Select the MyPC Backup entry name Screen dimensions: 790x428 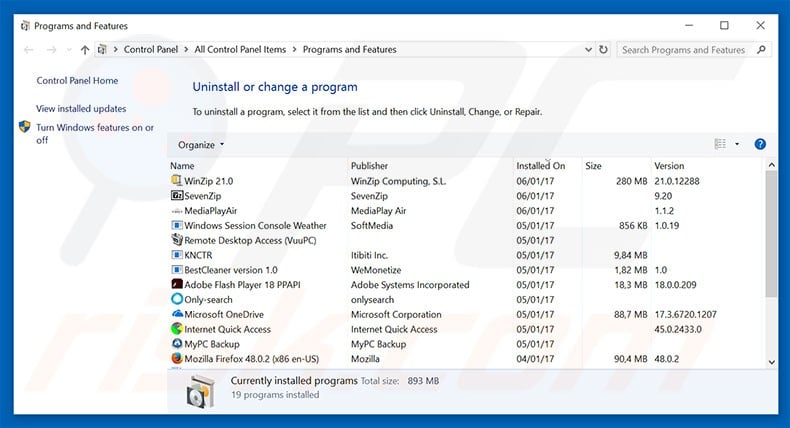(x=212, y=344)
